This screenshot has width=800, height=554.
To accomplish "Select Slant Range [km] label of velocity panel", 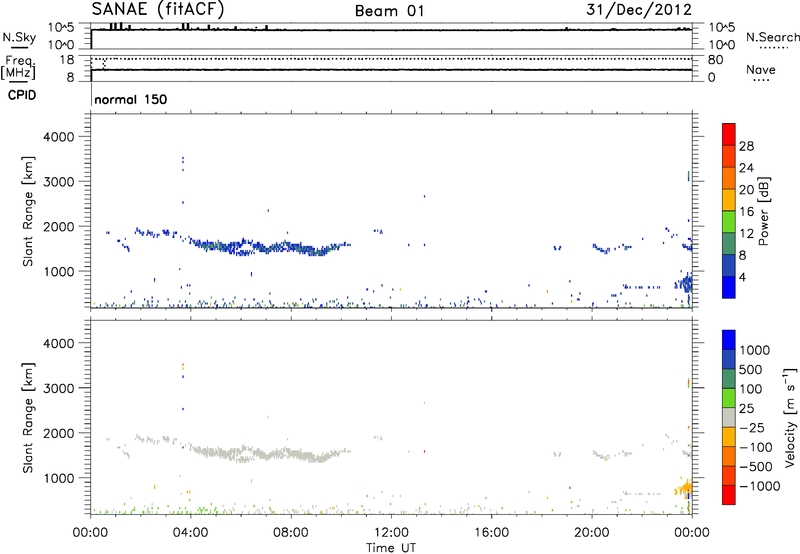I will 28,418.
